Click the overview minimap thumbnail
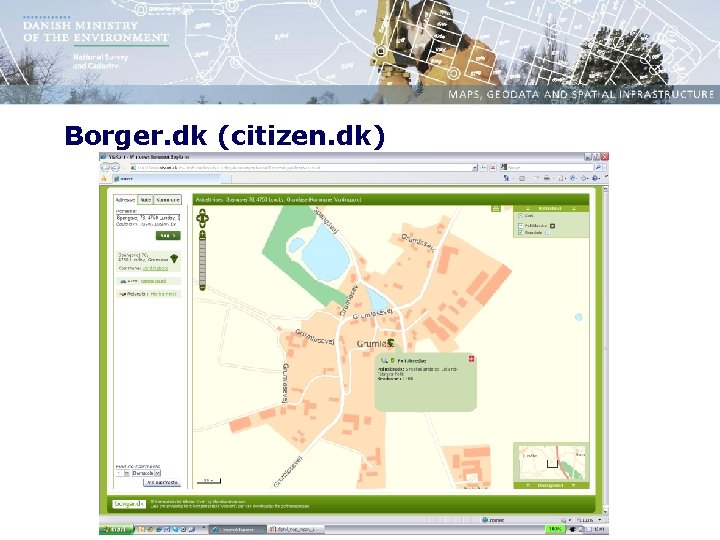The width and height of the screenshot is (720, 540). pyautogui.click(x=552, y=463)
